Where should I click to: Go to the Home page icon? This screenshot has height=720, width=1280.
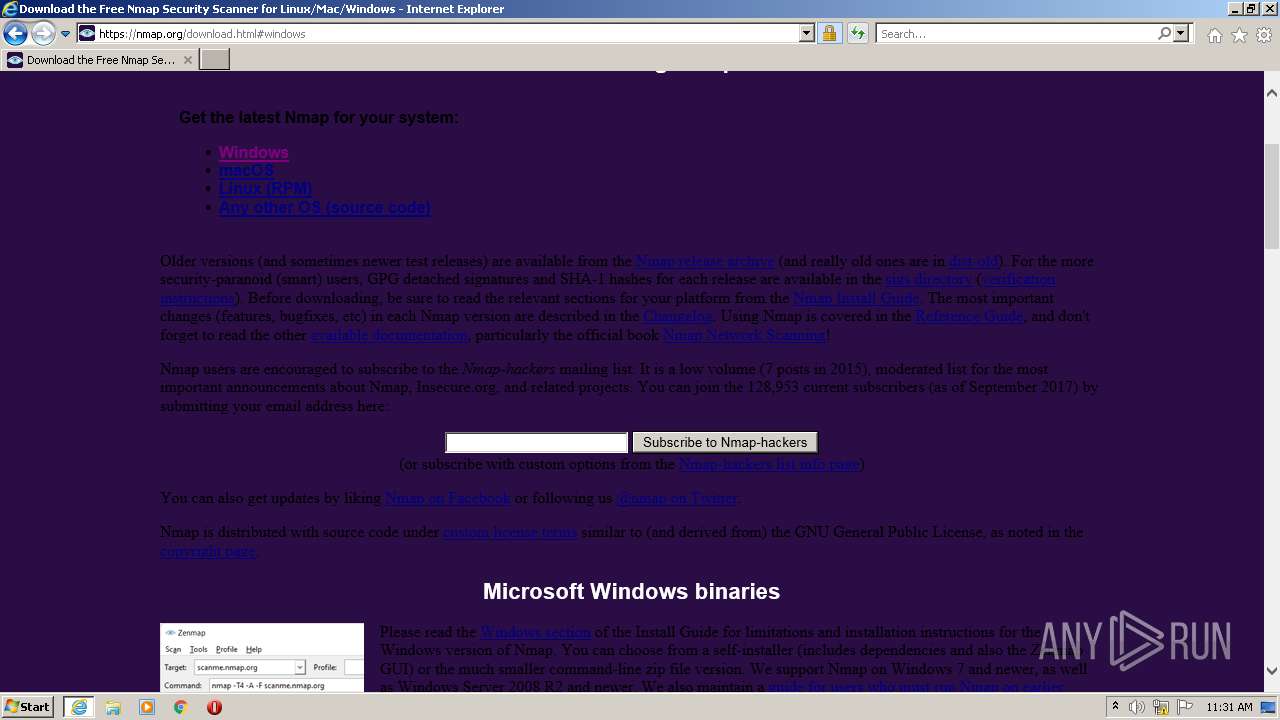click(1214, 35)
